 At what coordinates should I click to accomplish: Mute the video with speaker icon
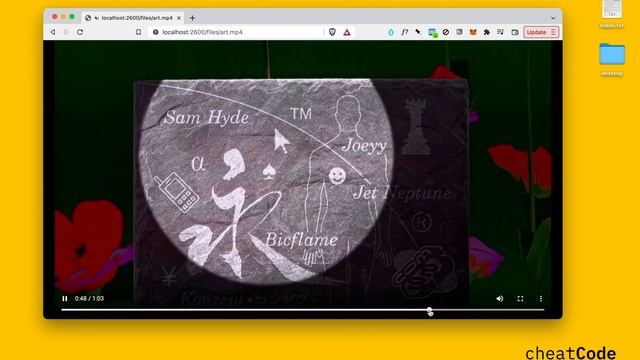tap(500, 299)
